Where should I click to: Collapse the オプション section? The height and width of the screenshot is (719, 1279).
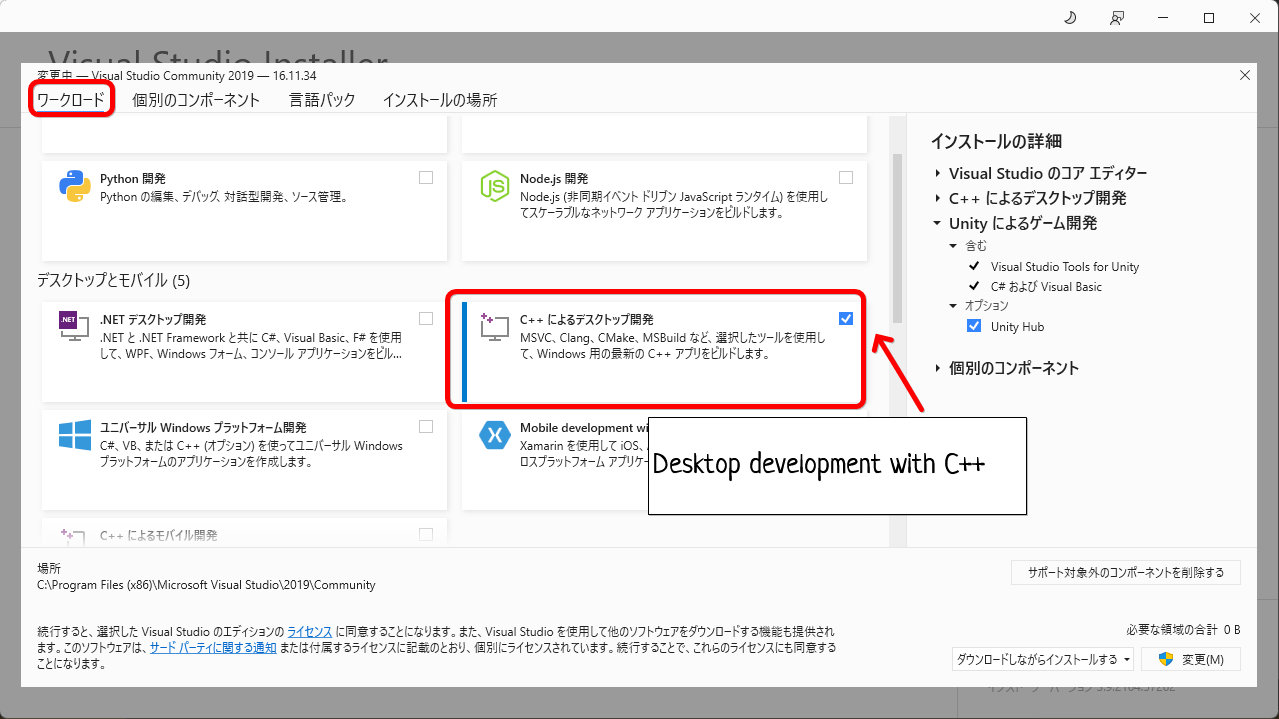[x=954, y=305]
